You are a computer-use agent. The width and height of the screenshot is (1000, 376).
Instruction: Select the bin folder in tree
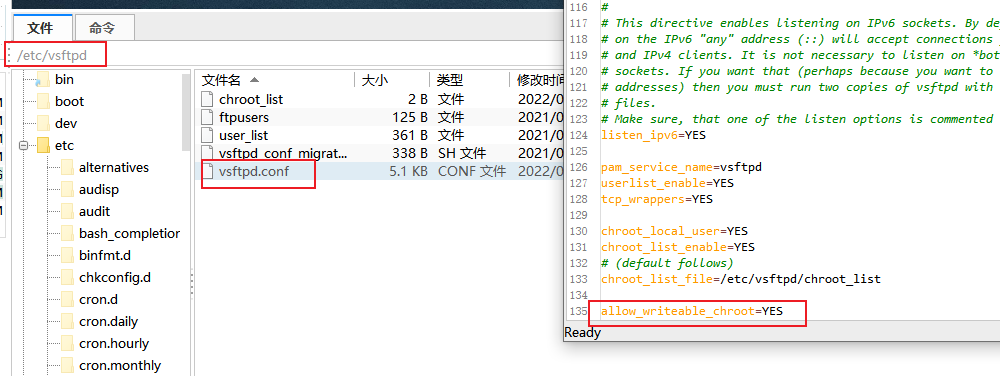point(64,80)
